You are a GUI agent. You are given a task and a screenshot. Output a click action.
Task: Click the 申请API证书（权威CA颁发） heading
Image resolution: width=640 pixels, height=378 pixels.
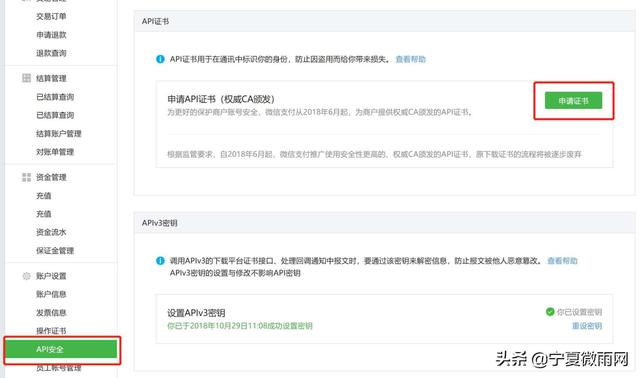[221, 99]
